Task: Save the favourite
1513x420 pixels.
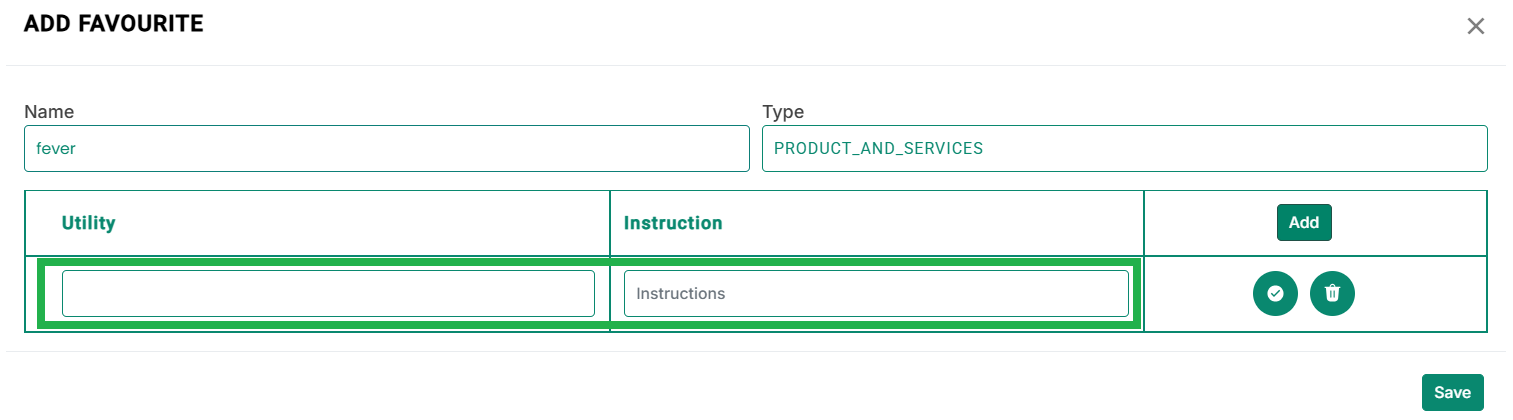Action: 1452,393
